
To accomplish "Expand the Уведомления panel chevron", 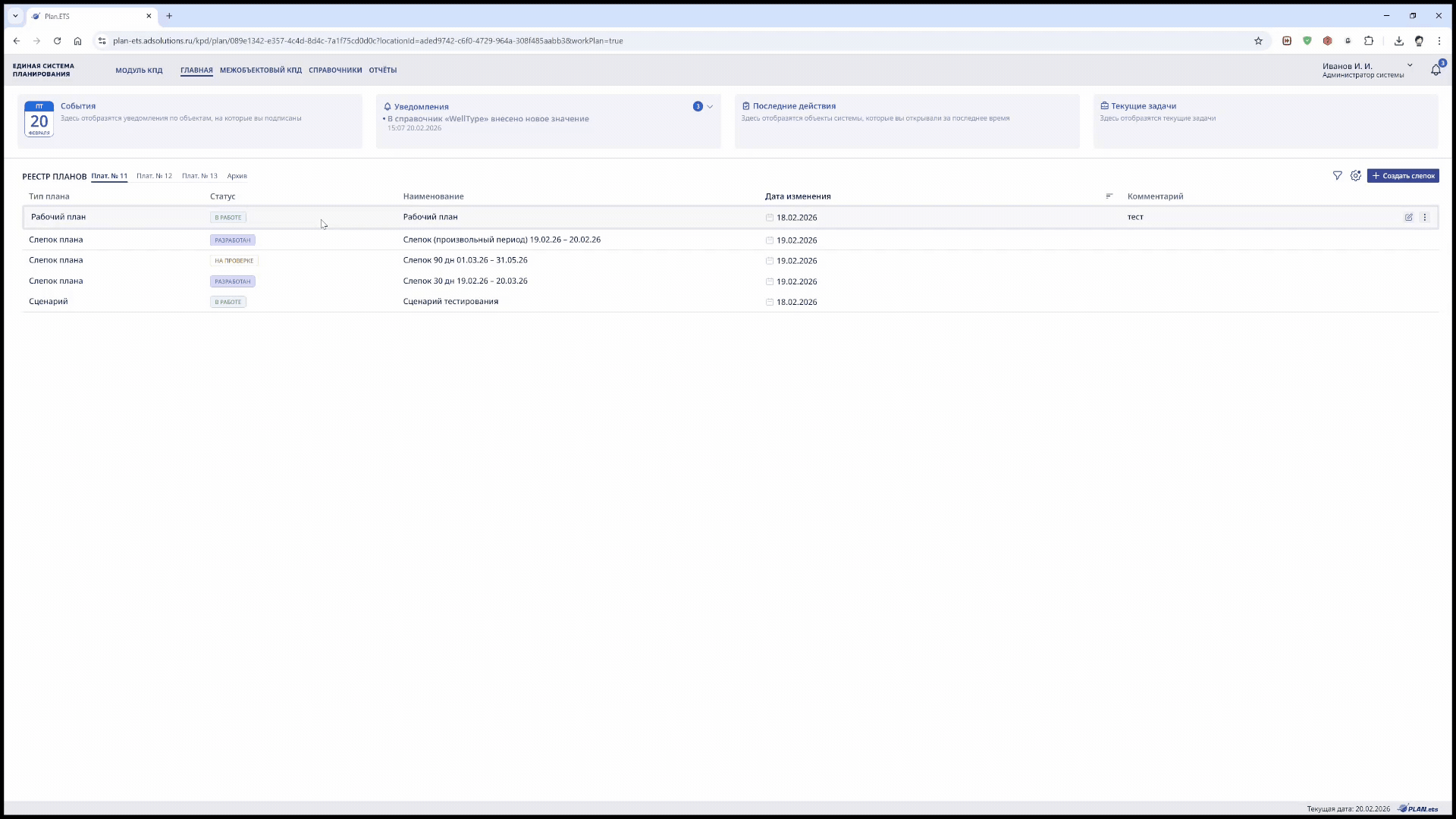I will click(710, 107).
